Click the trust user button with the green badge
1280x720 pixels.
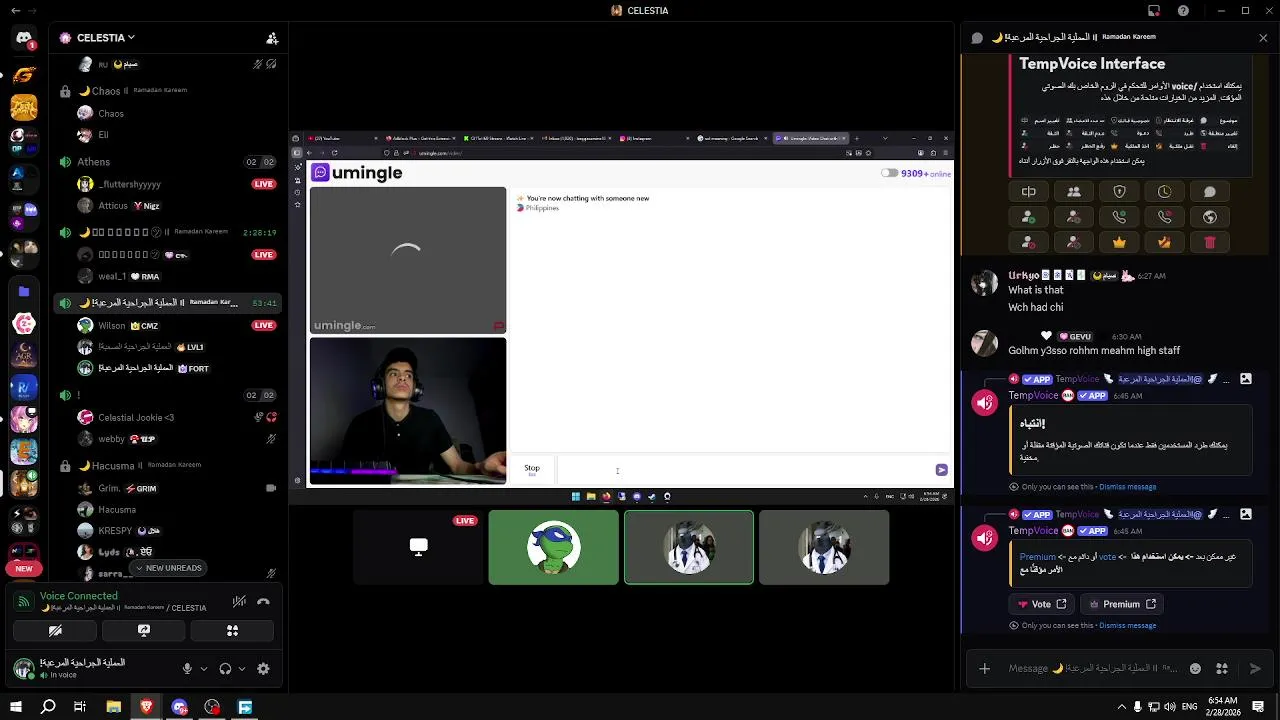(1028, 217)
